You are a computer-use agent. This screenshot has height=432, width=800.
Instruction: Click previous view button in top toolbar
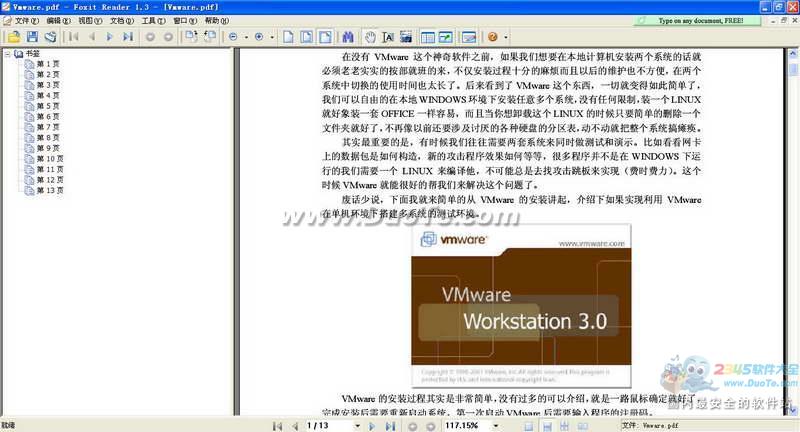pyautogui.click(x=150, y=37)
